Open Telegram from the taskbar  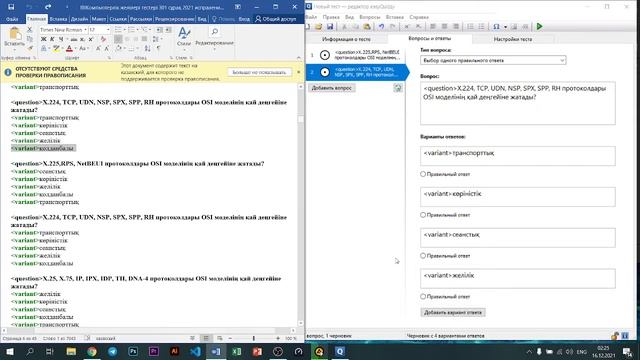(113, 351)
